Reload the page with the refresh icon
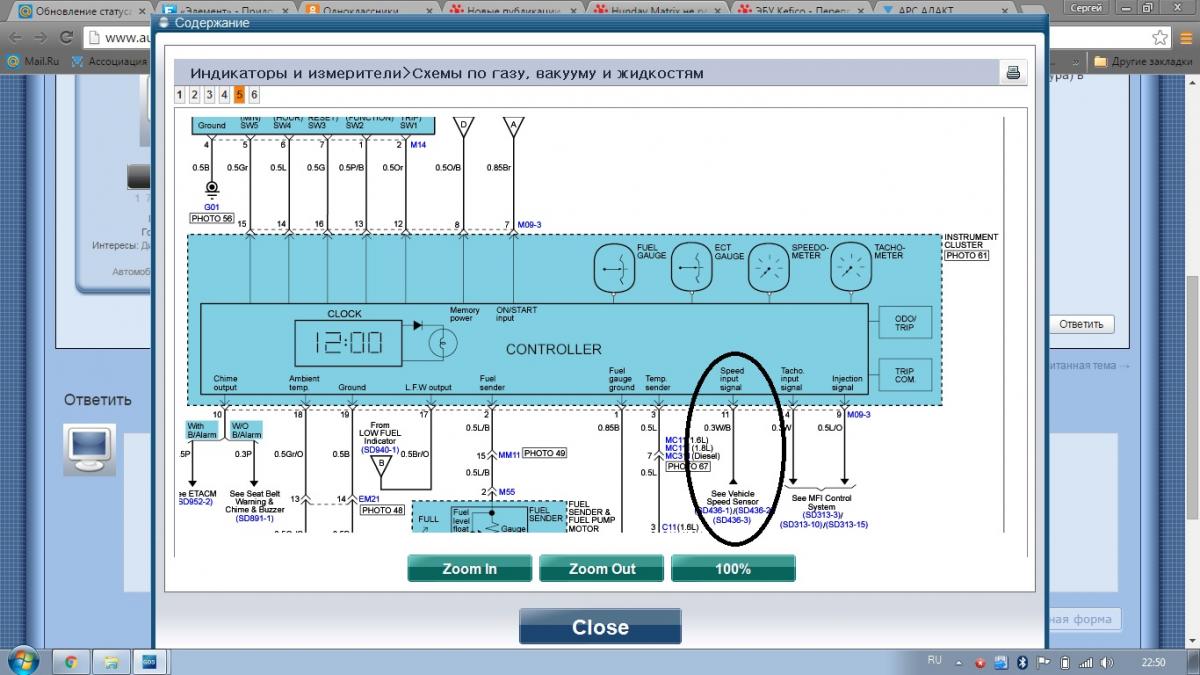This screenshot has width=1200, height=675. (67, 37)
